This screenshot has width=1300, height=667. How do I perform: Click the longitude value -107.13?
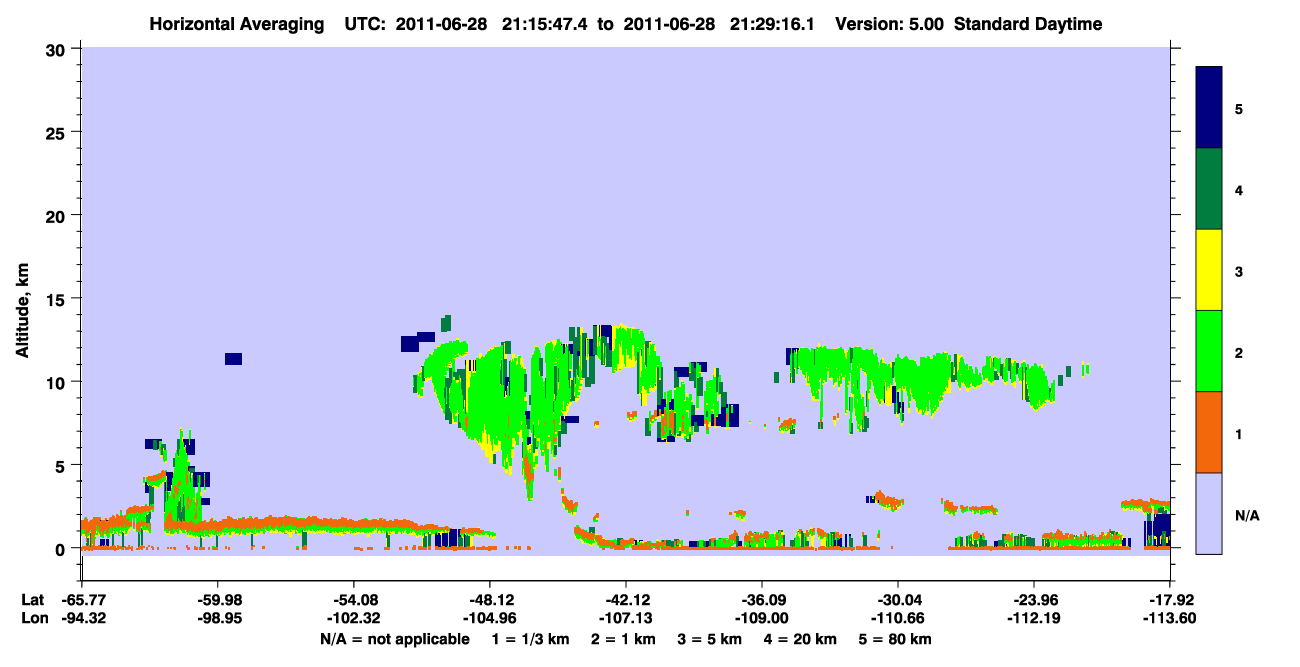[x=625, y=619]
